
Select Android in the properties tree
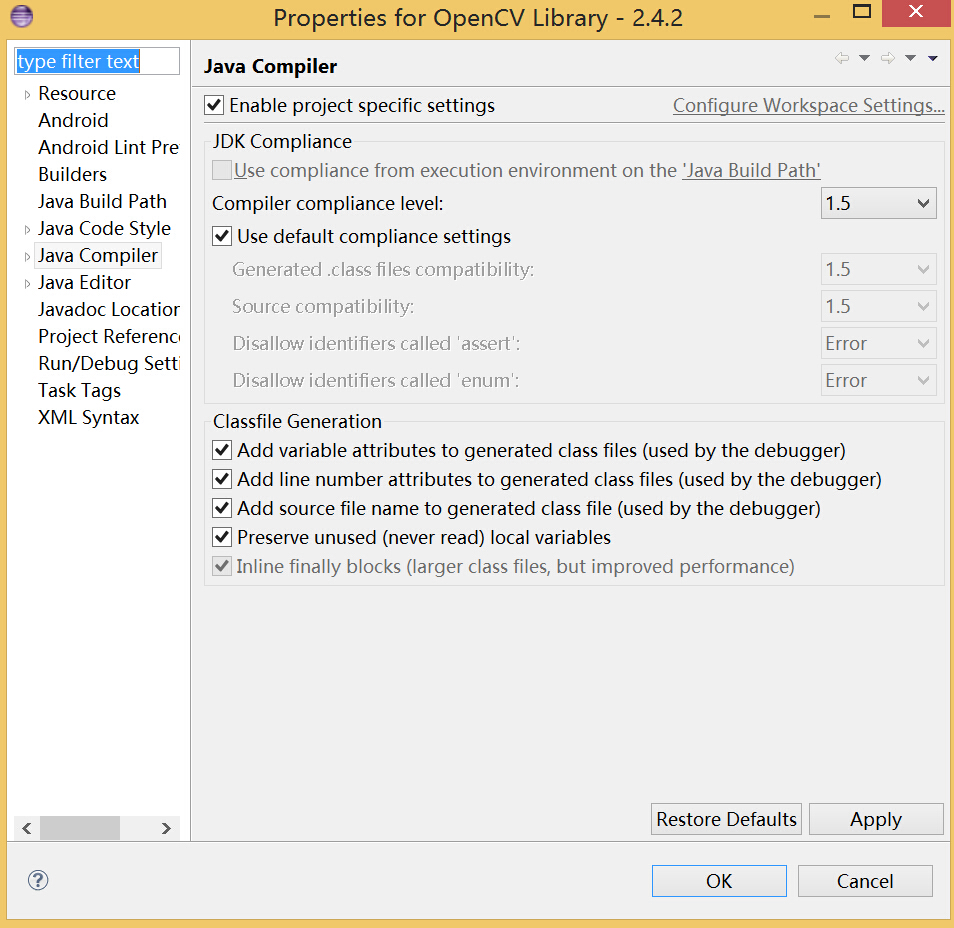tap(73, 120)
